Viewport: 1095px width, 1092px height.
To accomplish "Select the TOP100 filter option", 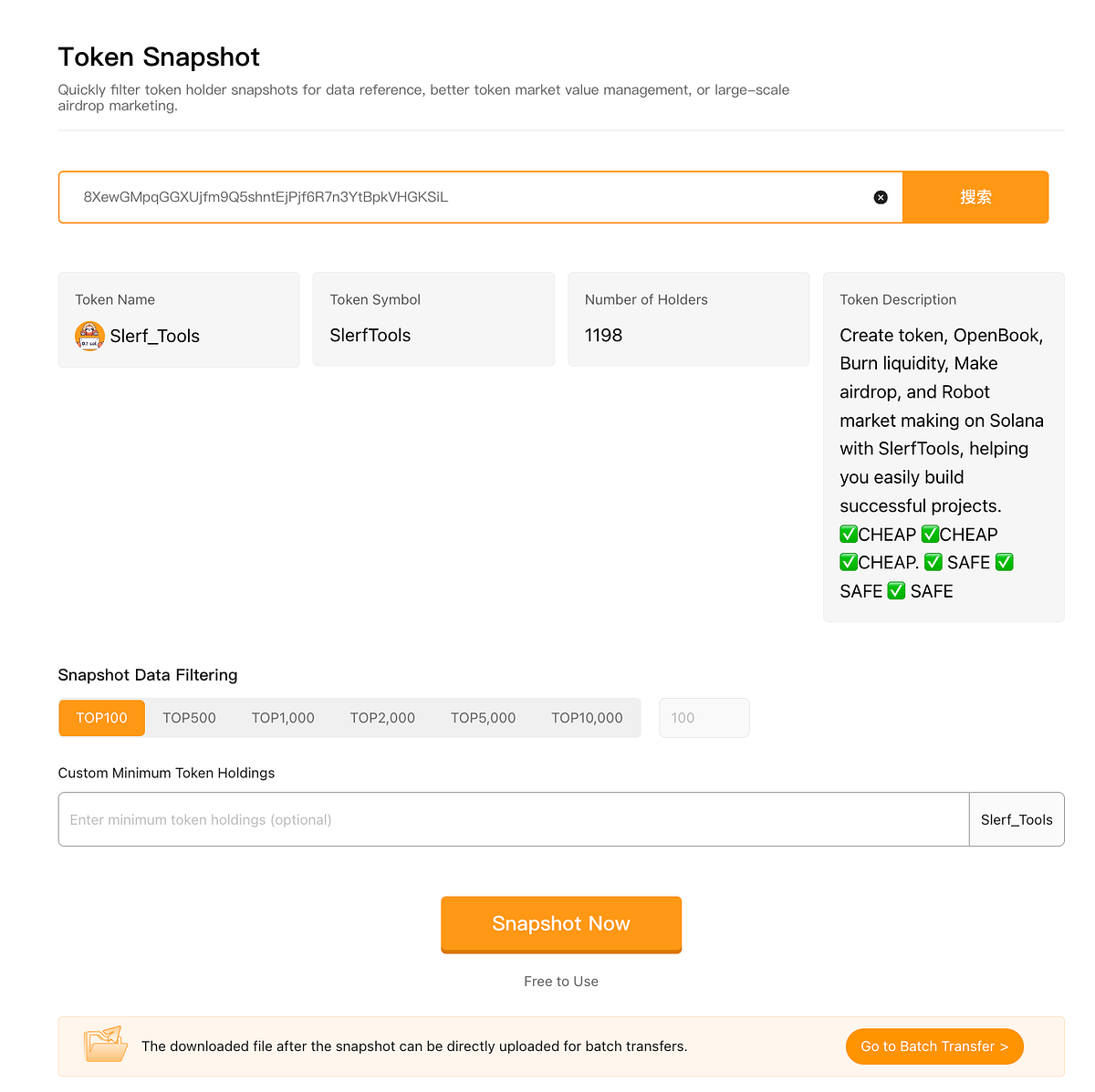I will (x=101, y=718).
